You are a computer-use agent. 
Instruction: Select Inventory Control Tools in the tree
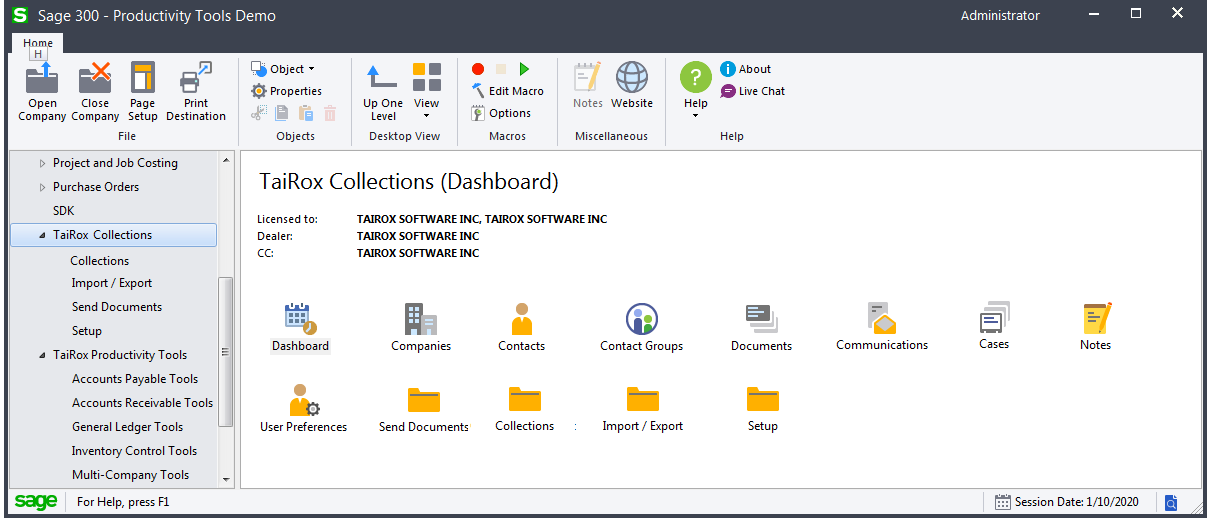coord(134,451)
